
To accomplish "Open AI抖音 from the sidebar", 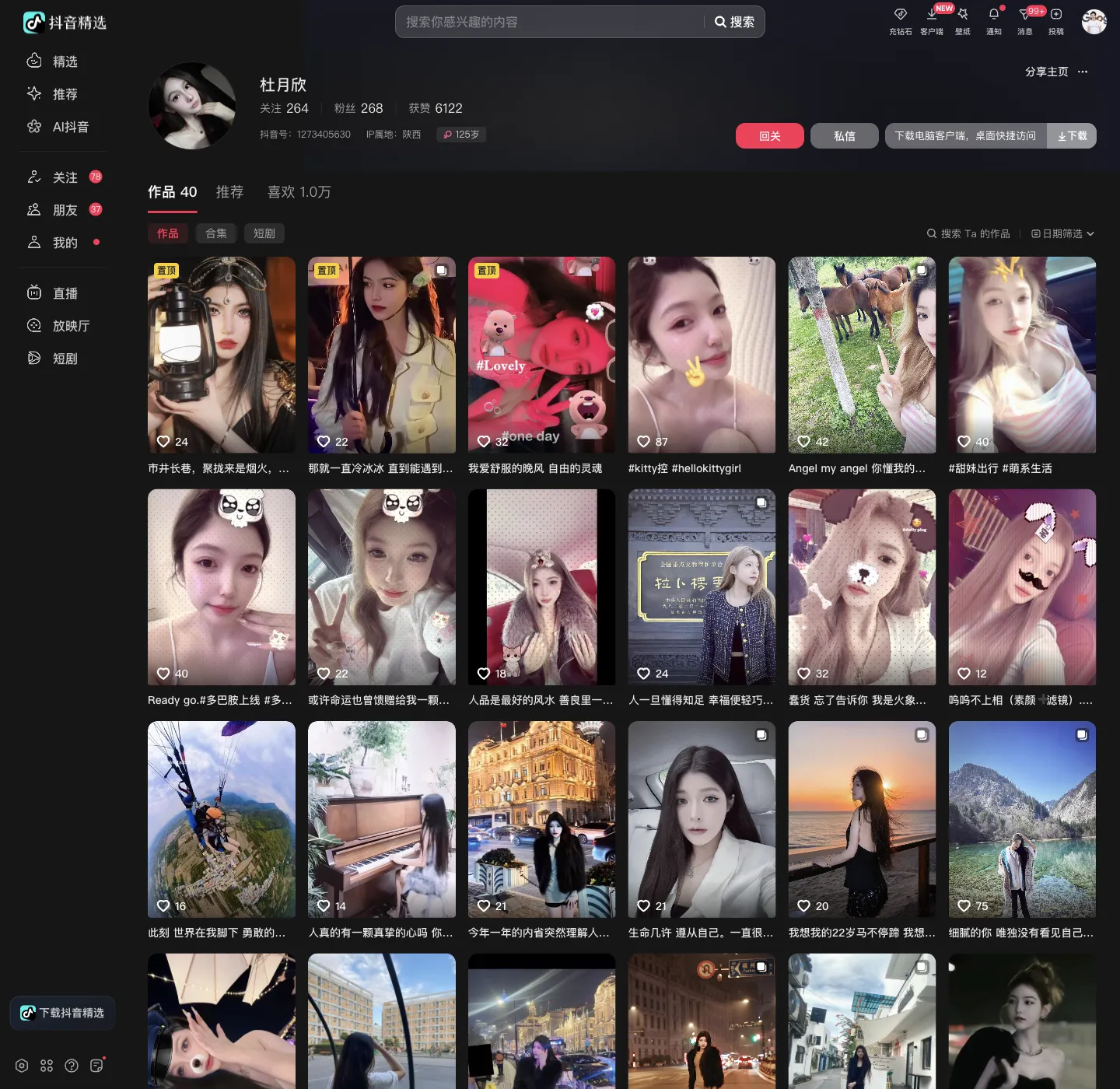I will pyautogui.click(x=58, y=127).
